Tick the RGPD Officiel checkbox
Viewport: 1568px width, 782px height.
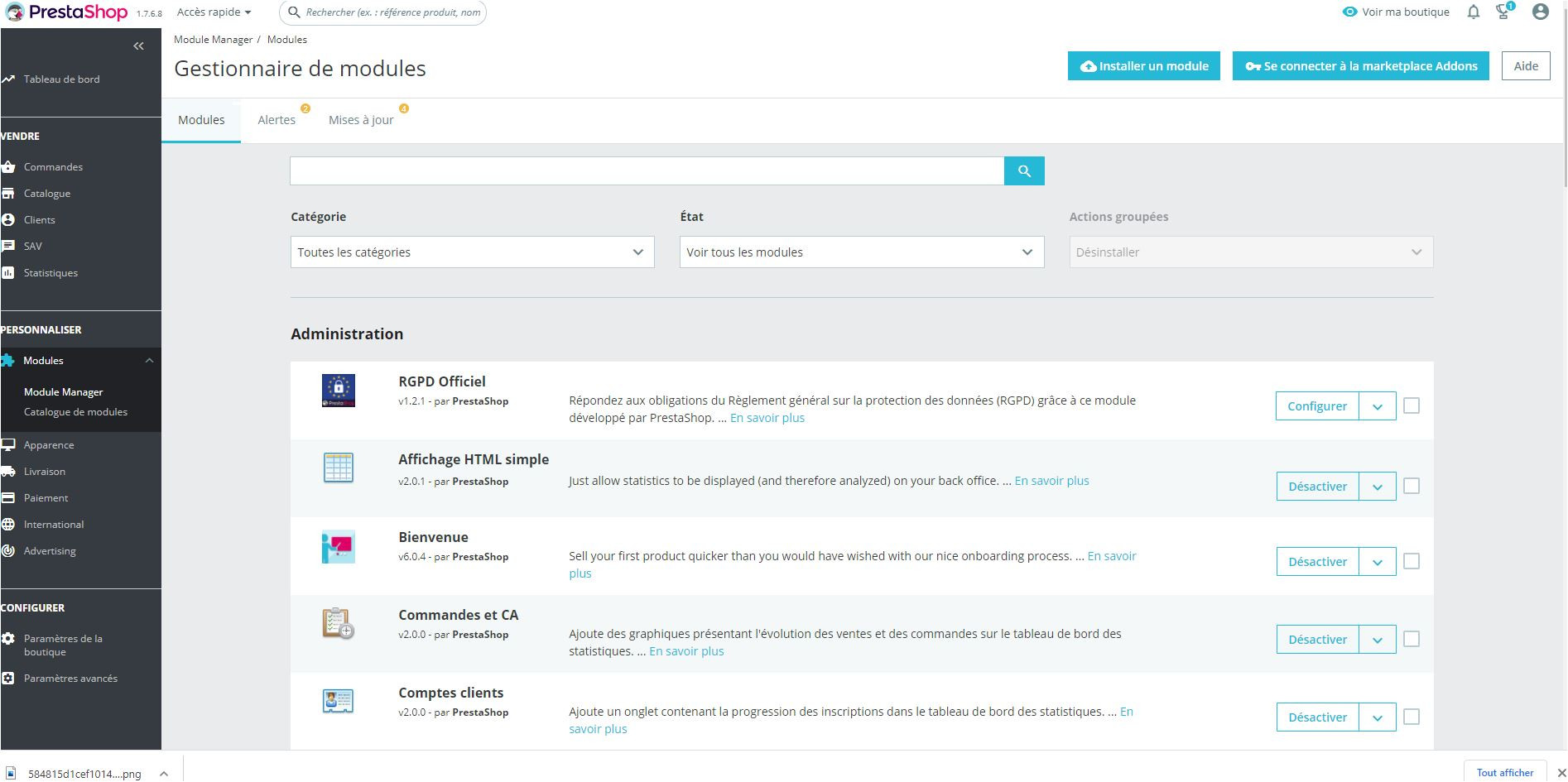point(1412,405)
